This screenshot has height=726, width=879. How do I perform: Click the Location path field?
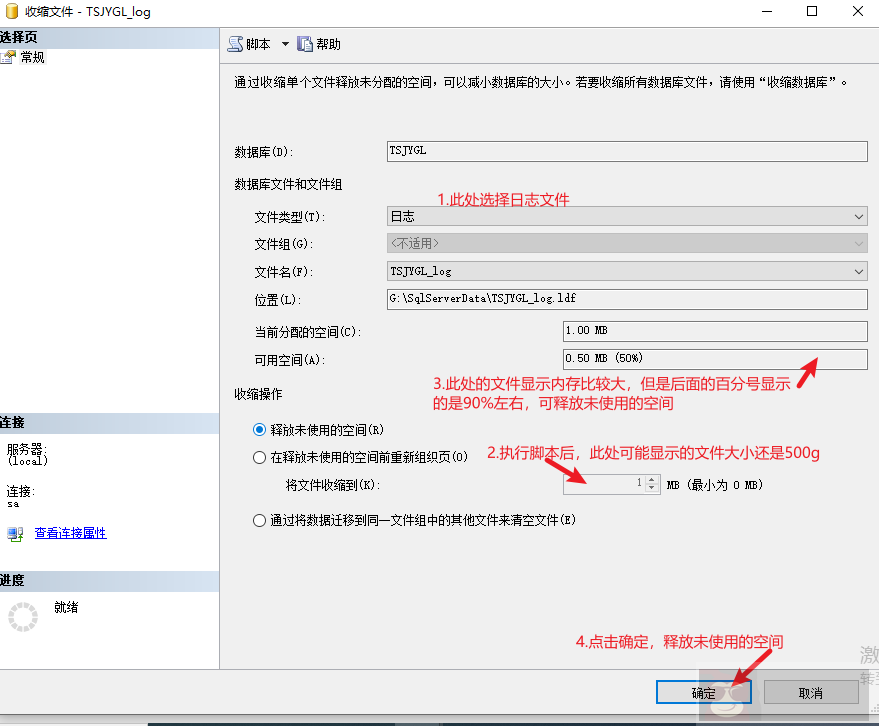(x=626, y=299)
